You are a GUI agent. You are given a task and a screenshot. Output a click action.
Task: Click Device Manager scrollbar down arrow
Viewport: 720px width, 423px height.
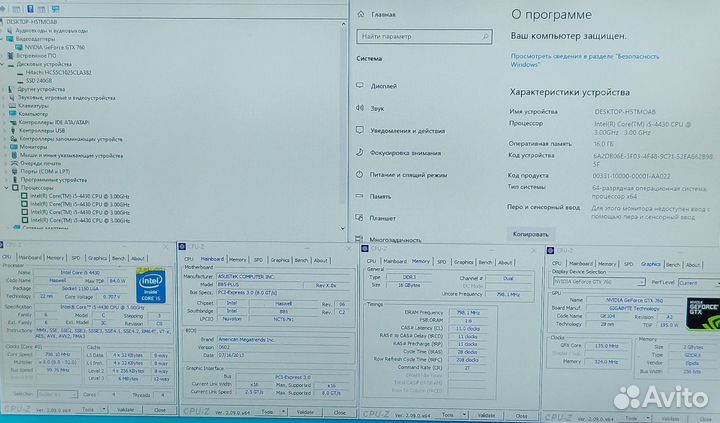343,228
